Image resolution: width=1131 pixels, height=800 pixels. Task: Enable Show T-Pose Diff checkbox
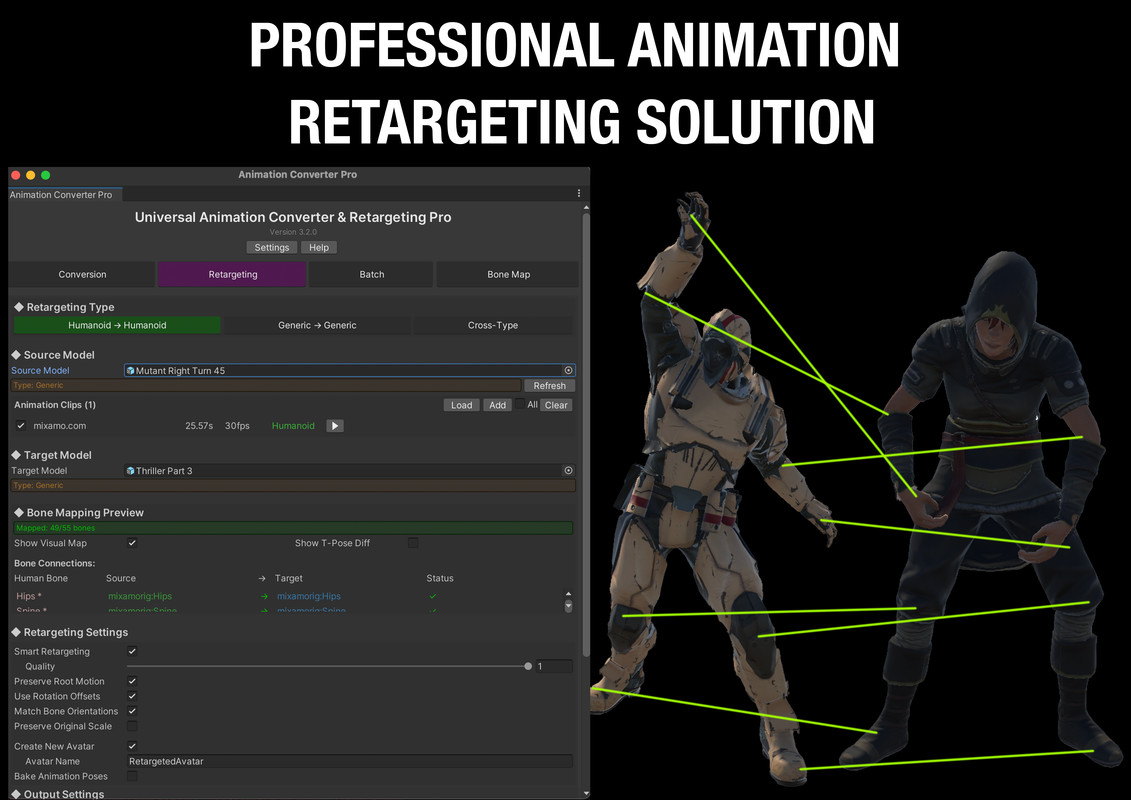click(x=413, y=542)
